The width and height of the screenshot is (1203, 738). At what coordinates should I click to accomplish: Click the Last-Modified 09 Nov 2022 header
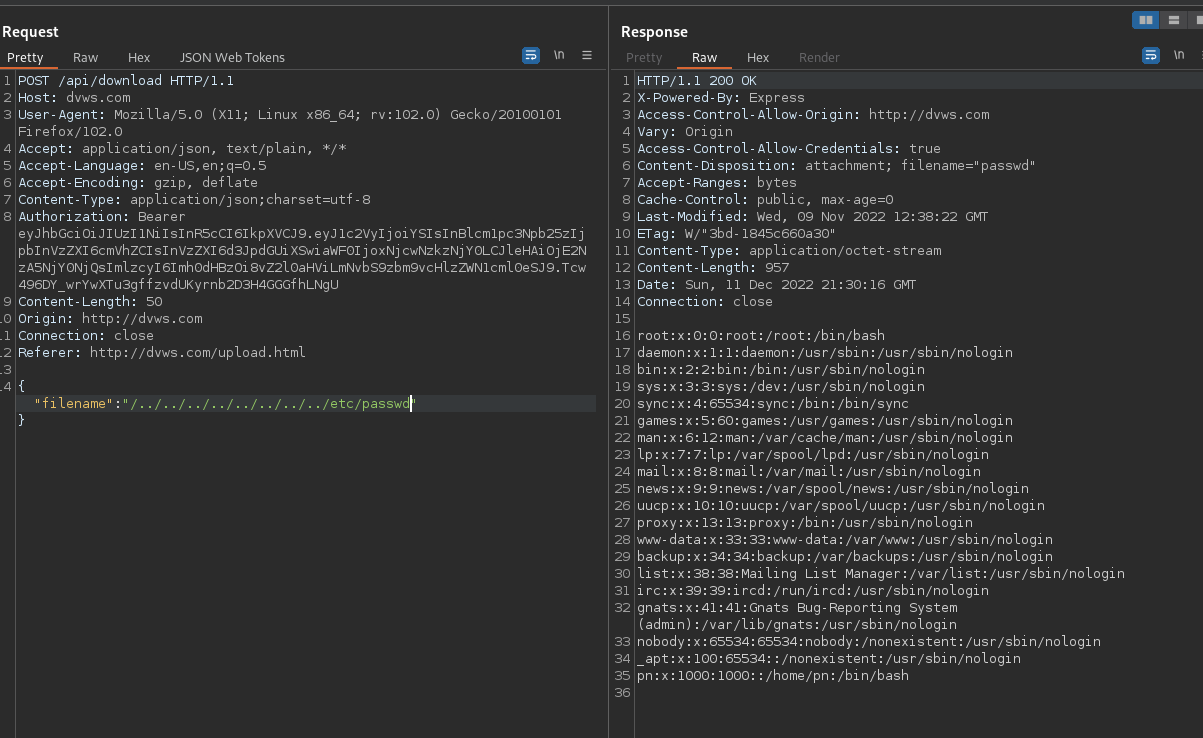point(813,217)
